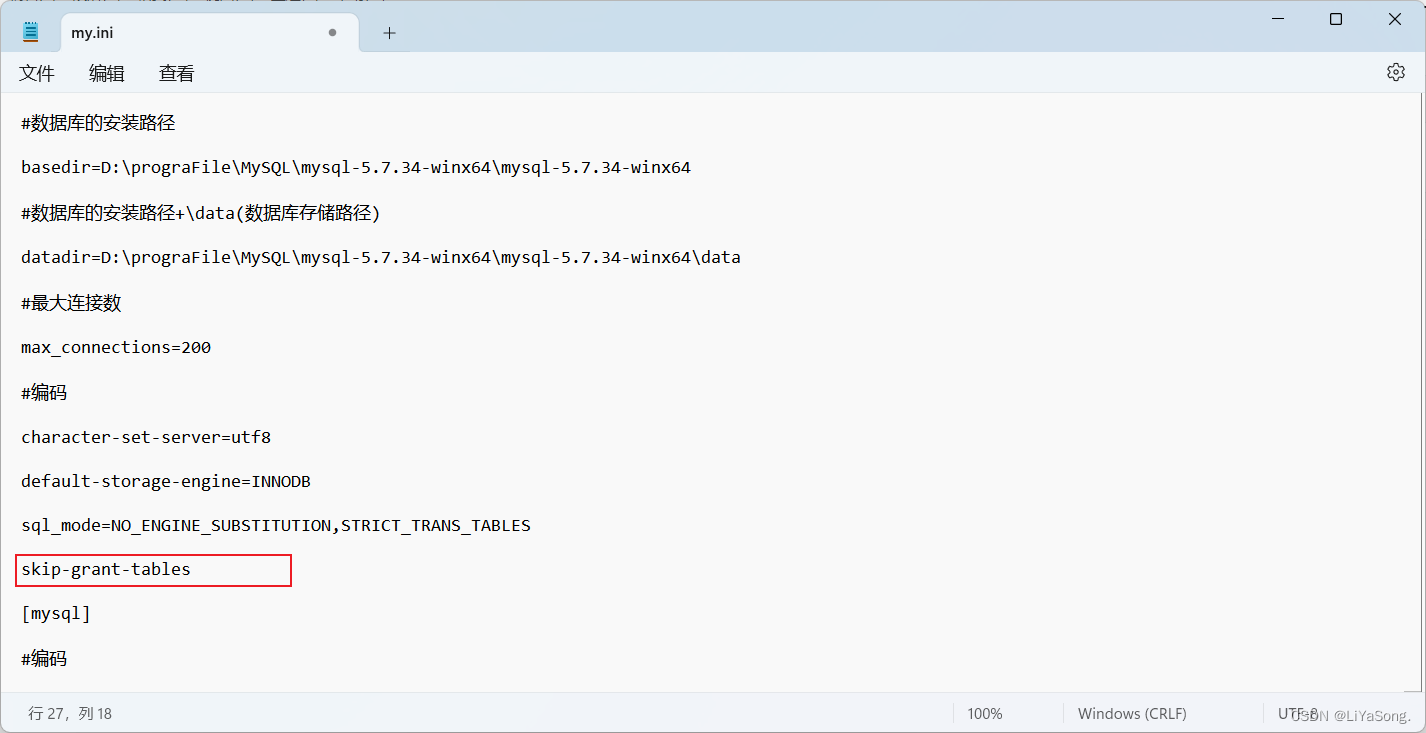Click the [mysql] section line
This screenshot has height=733, width=1426.
coord(56,613)
